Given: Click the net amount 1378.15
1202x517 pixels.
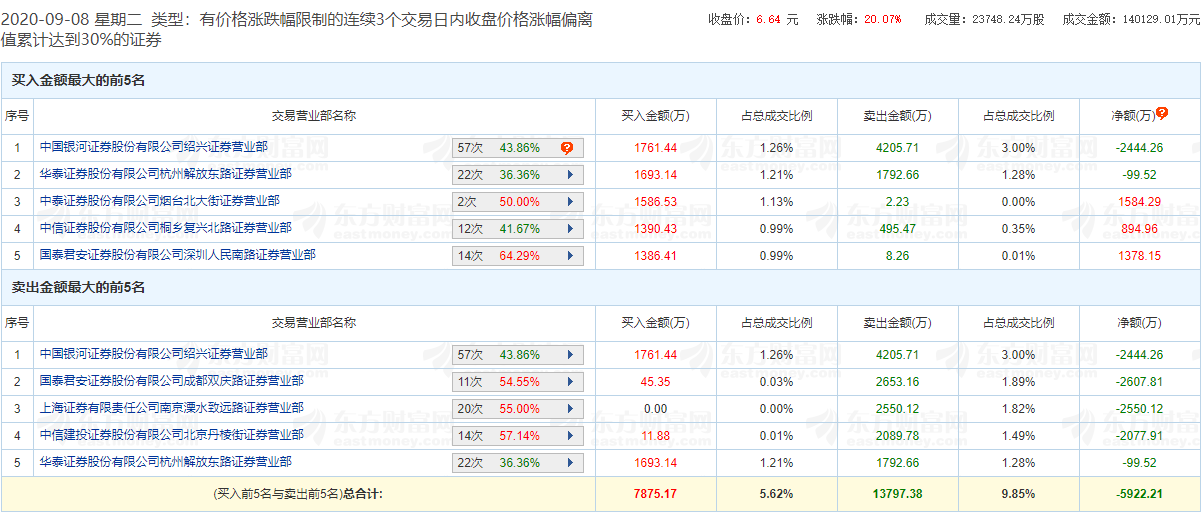Looking at the screenshot, I should tap(1139, 256).
